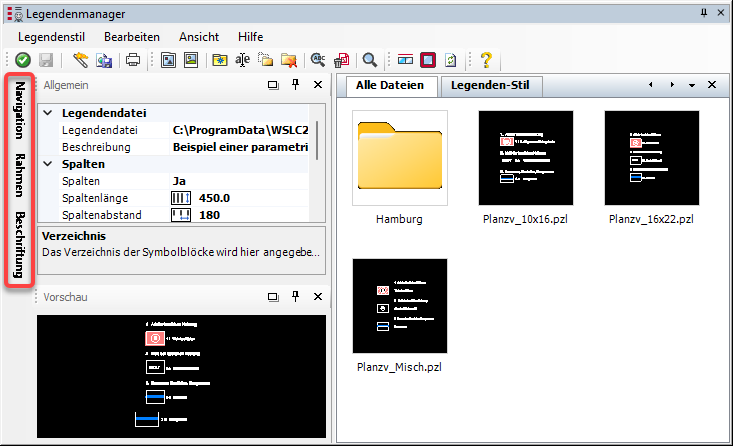733x446 pixels.
Task: Pin the Allgemein panel
Action: (295, 86)
